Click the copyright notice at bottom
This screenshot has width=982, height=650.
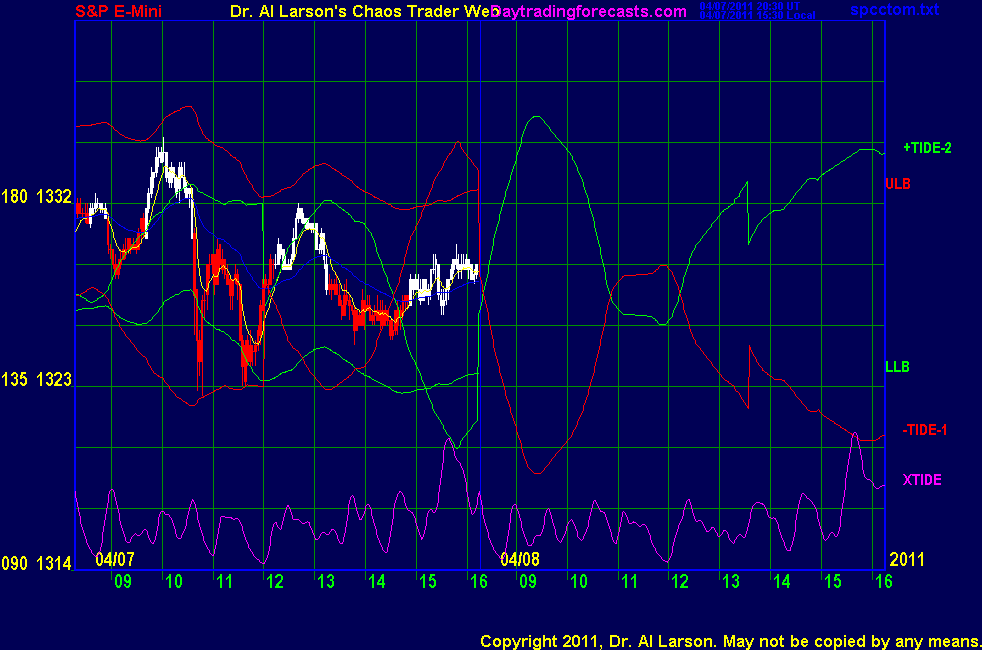727,640
